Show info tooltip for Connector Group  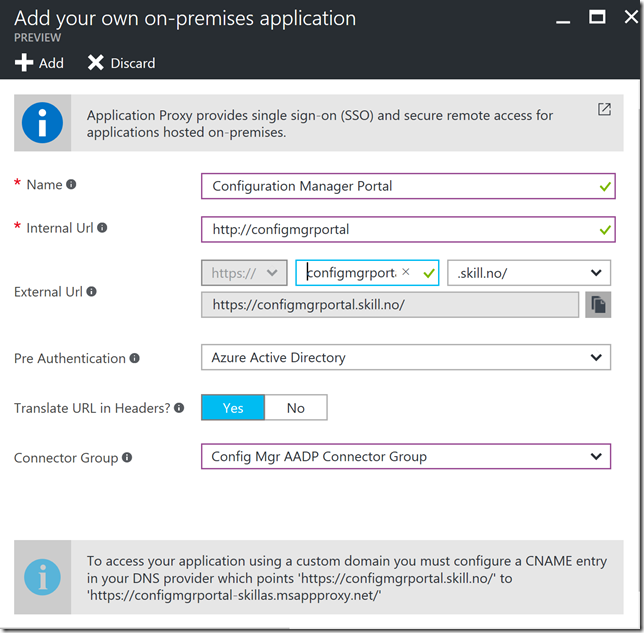127,458
